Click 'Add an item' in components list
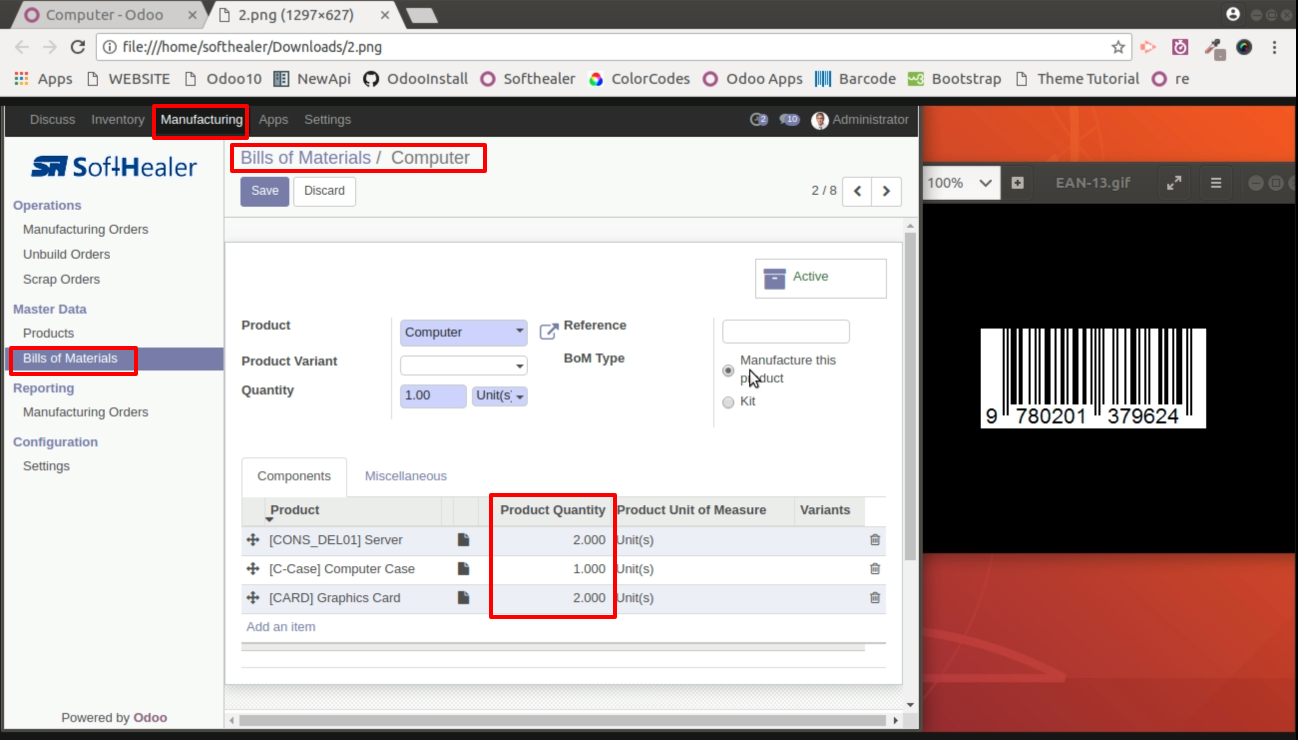Viewport: 1298px width, 740px height. 281,627
